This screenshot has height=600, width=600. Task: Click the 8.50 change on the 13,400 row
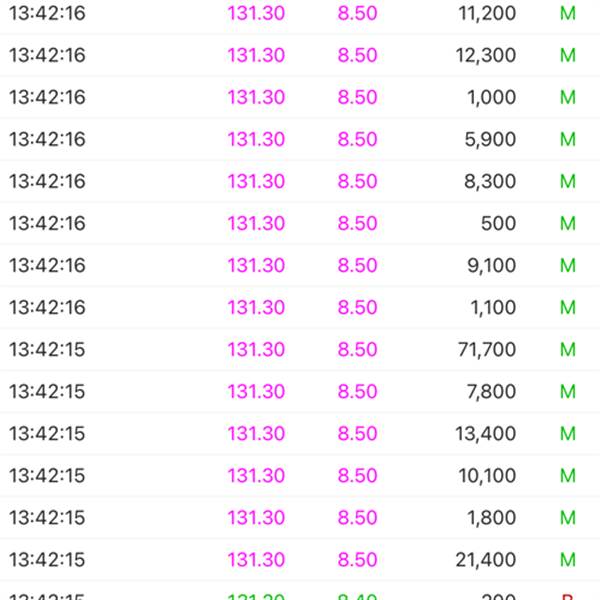point(357,434)
